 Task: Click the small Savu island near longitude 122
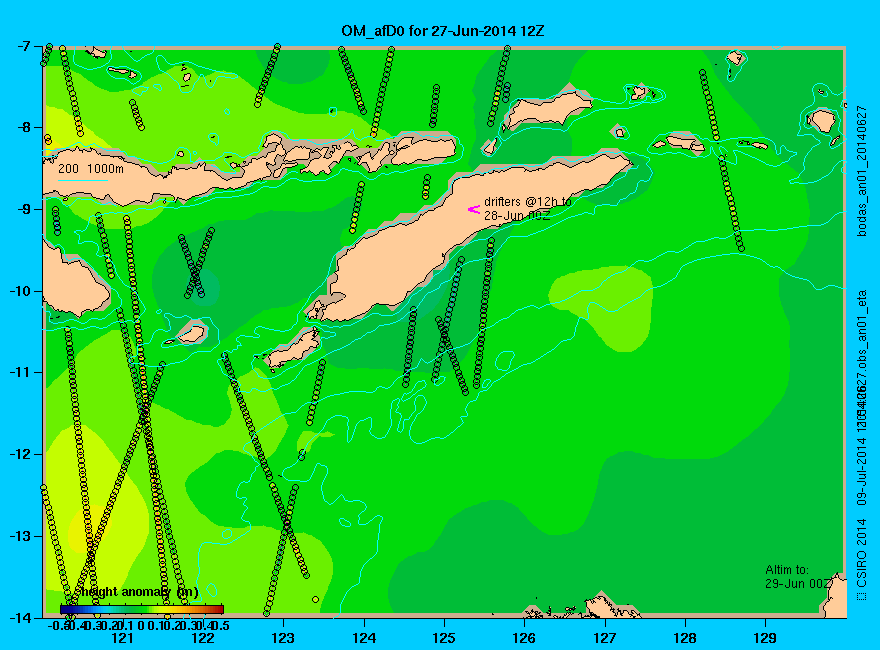pyautogui.click(x=192, y=334)
